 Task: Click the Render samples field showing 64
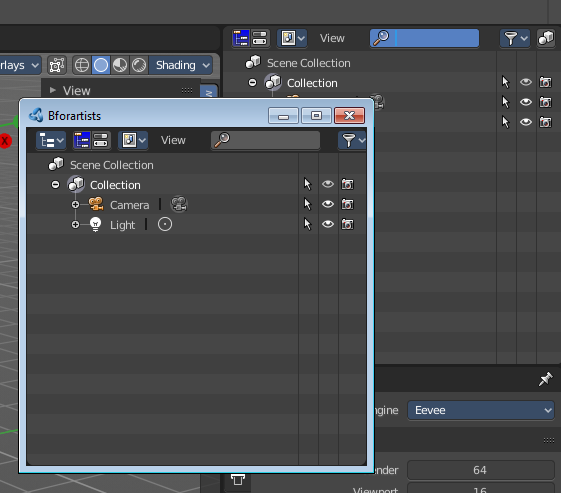(481, 470)
